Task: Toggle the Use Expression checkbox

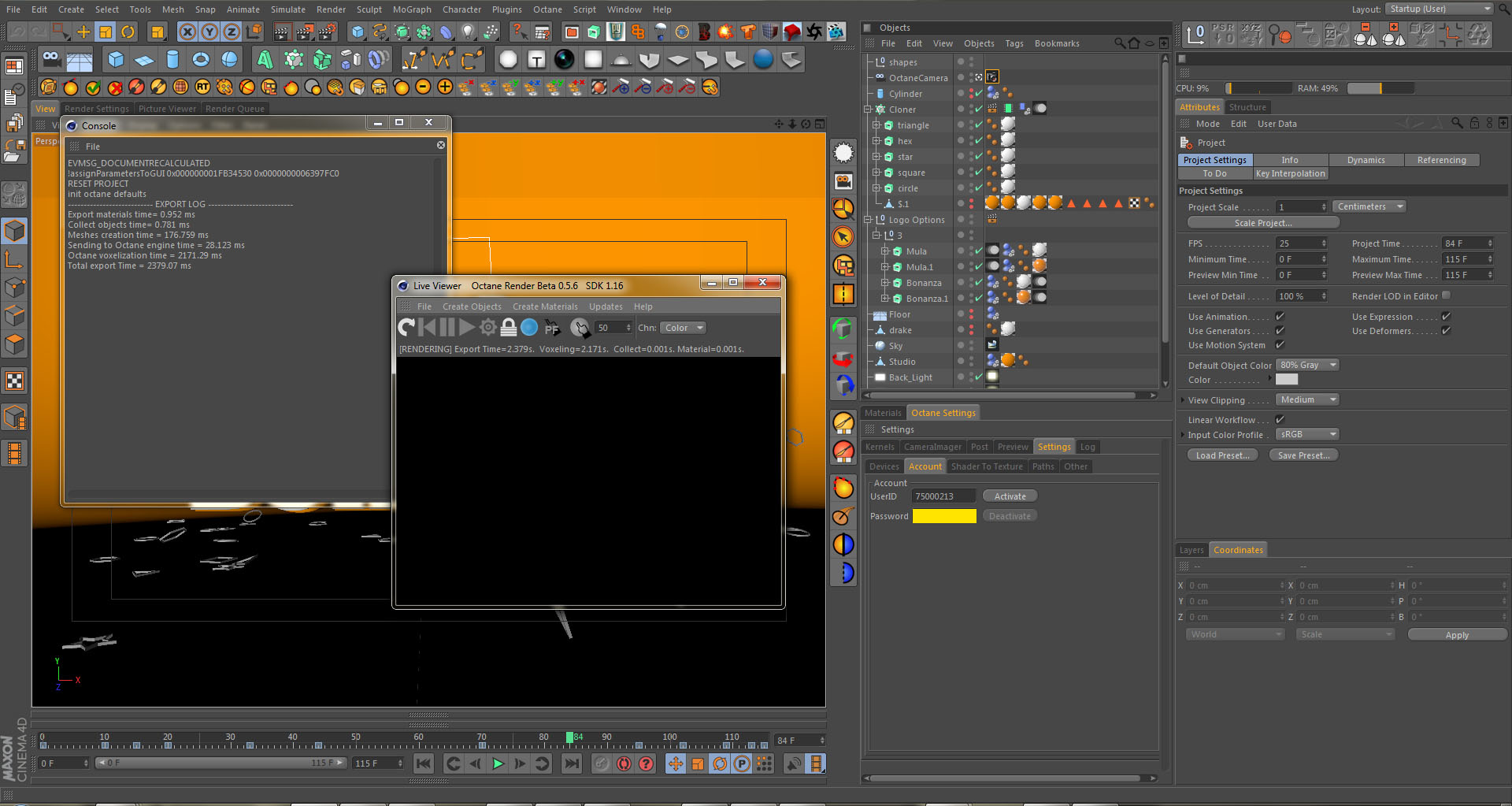Action: coord(1446,317)
